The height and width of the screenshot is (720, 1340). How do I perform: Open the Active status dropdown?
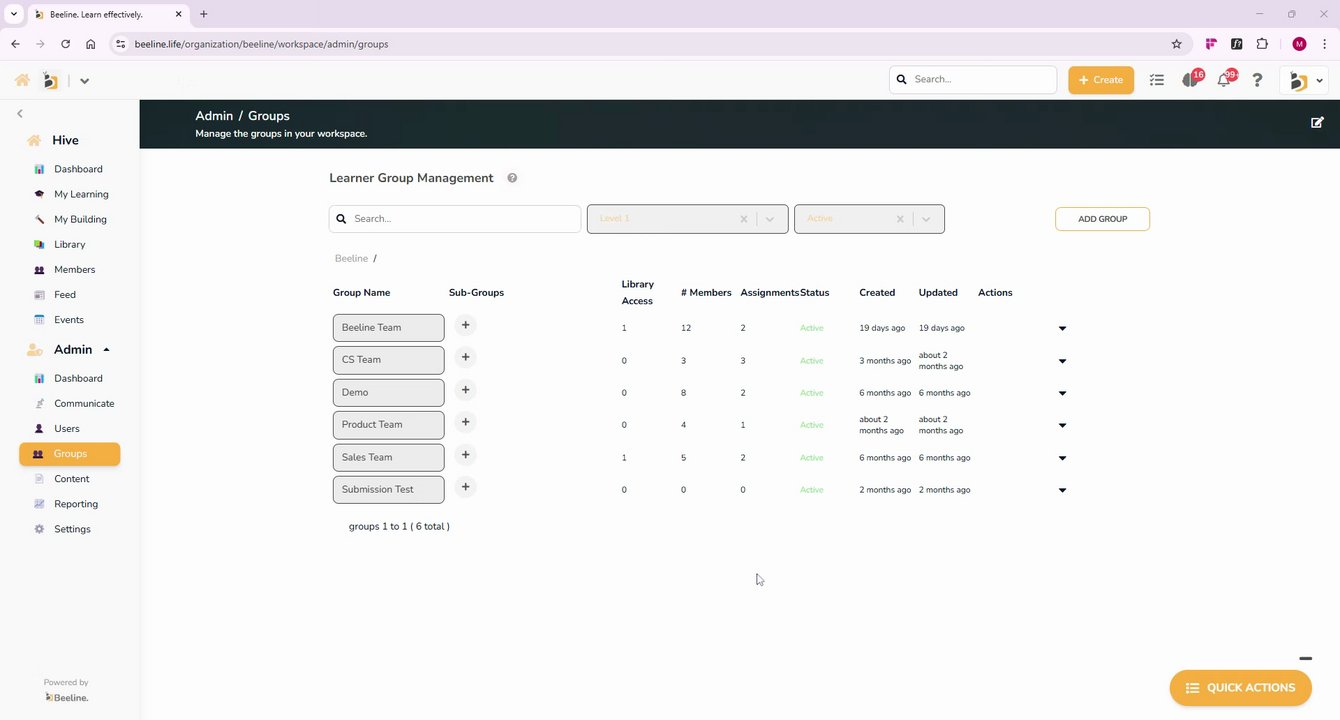click(926, 219)
